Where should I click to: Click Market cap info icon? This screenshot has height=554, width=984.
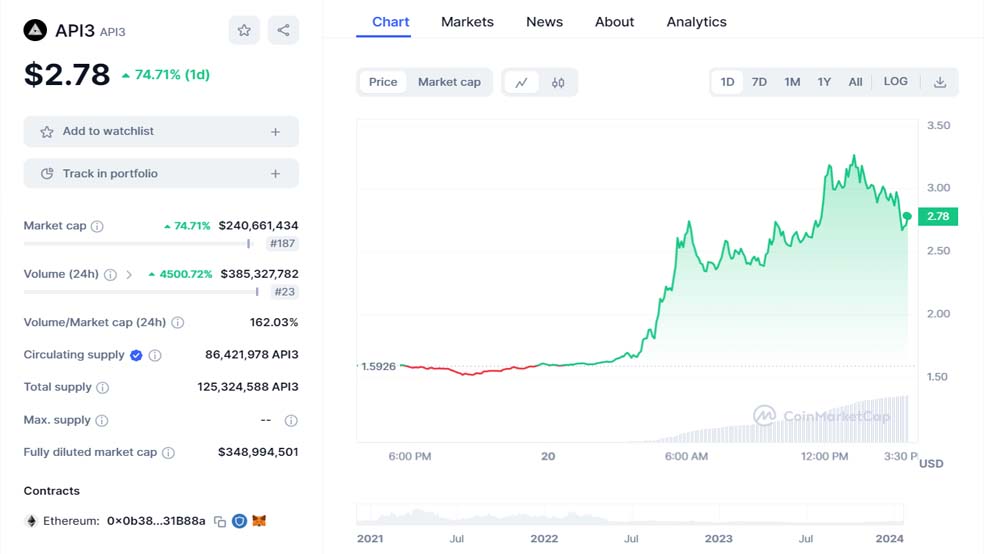(x=97, y=226)
